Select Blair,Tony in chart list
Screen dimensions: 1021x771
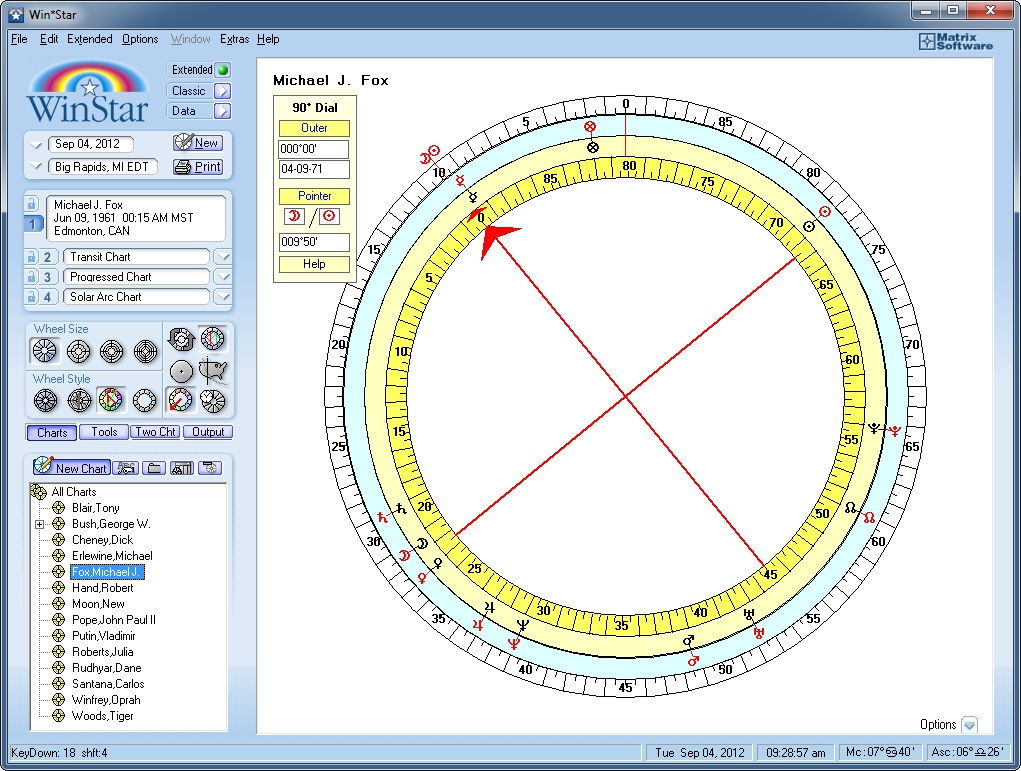click(96, 508)
